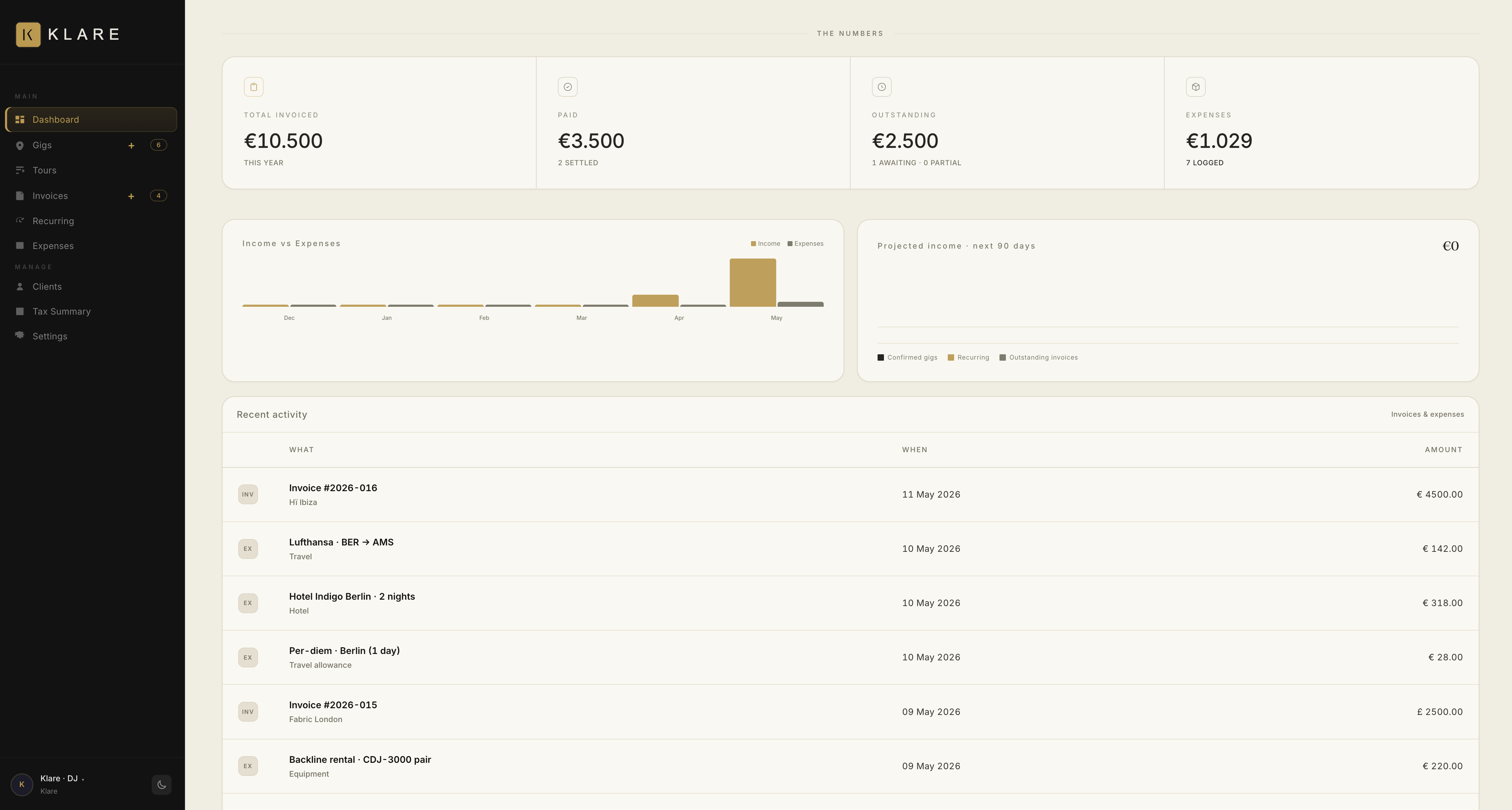This screenshot has height=810, width=1512.
Task: Click the Recurring loop icon
Action: click(20, 220)
